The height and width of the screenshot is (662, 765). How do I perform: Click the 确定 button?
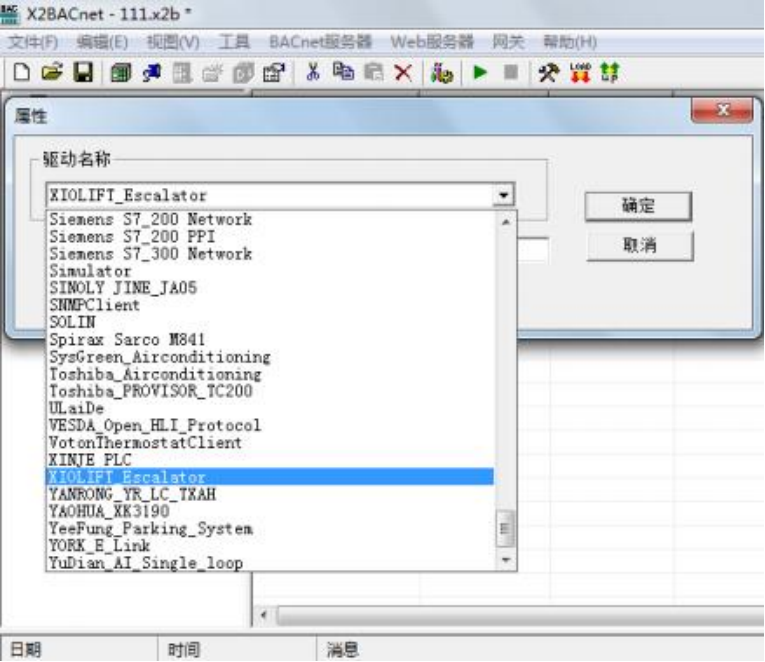click(638, 206)
